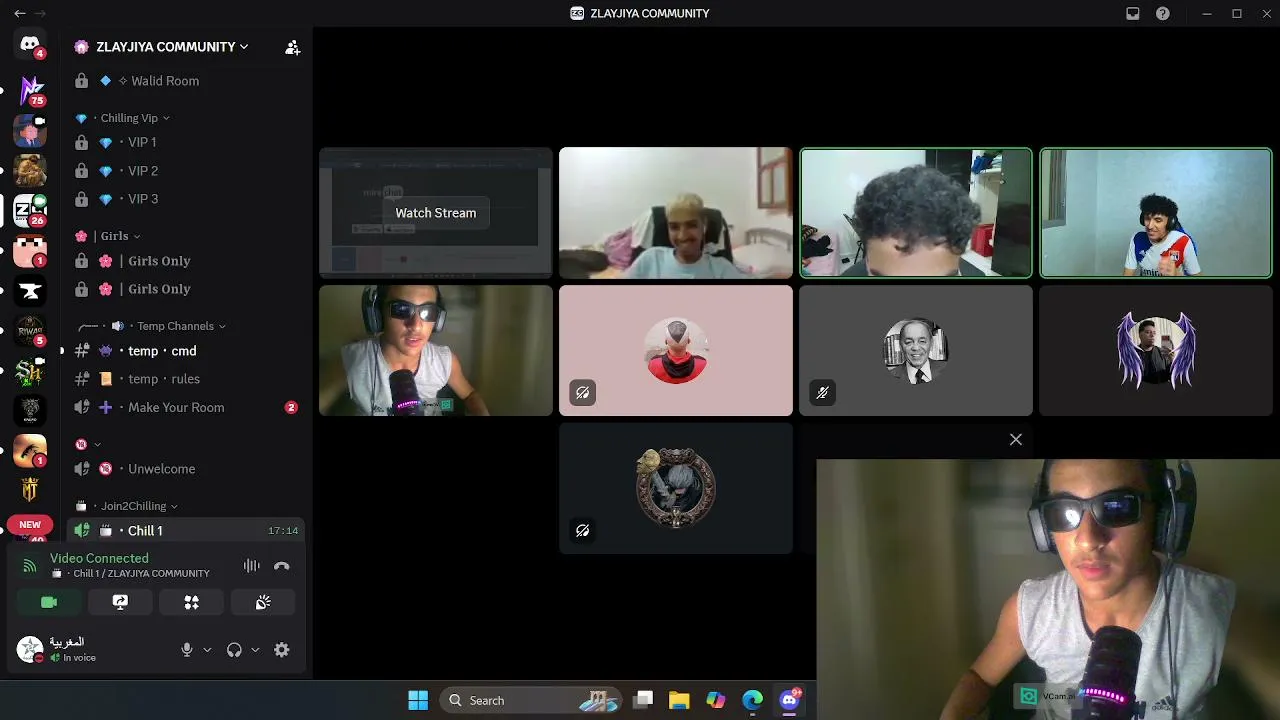
Task: Deafen using the headphones button
Action: pyautogui.click(x=234, y=650)
